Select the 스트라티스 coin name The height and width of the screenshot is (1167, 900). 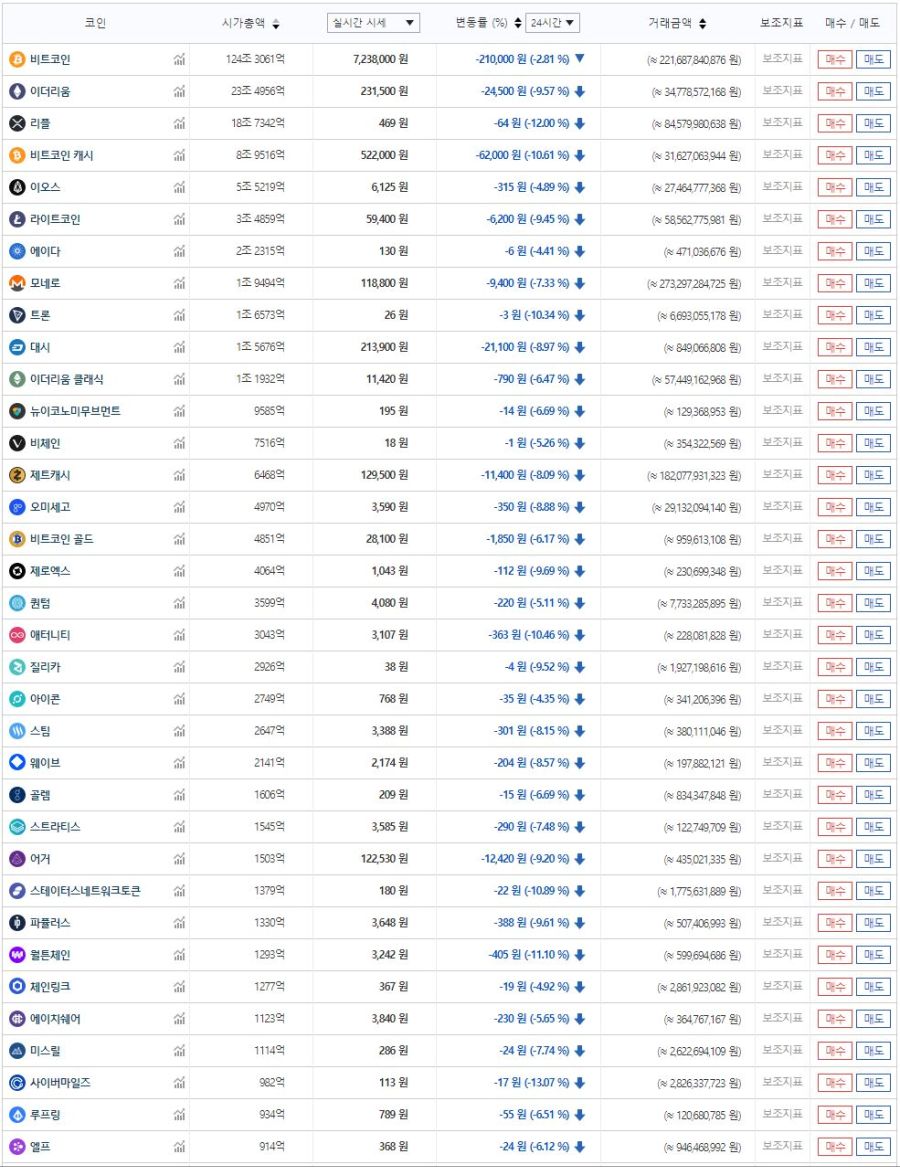coord(55,827)
